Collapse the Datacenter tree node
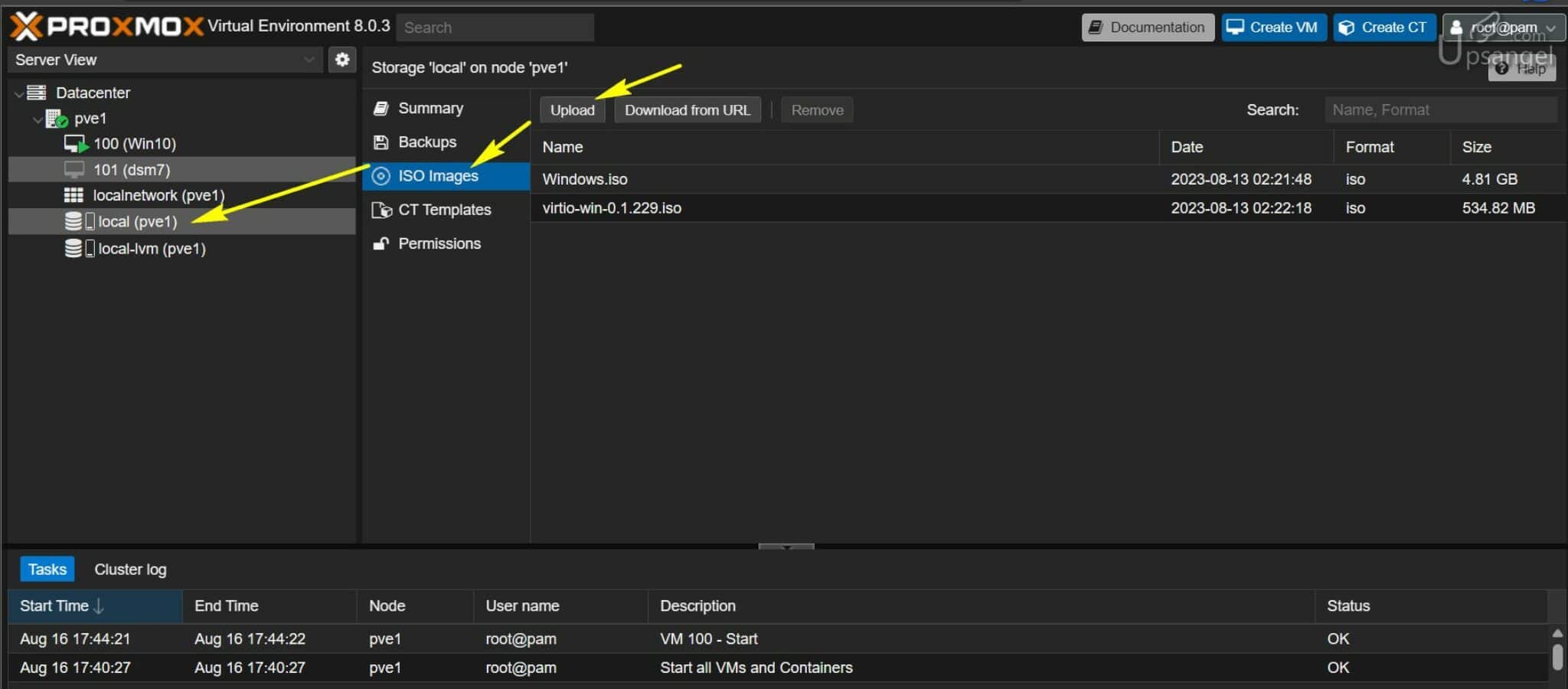Viewport: 1568px width, 689px height. pos(18,93)
